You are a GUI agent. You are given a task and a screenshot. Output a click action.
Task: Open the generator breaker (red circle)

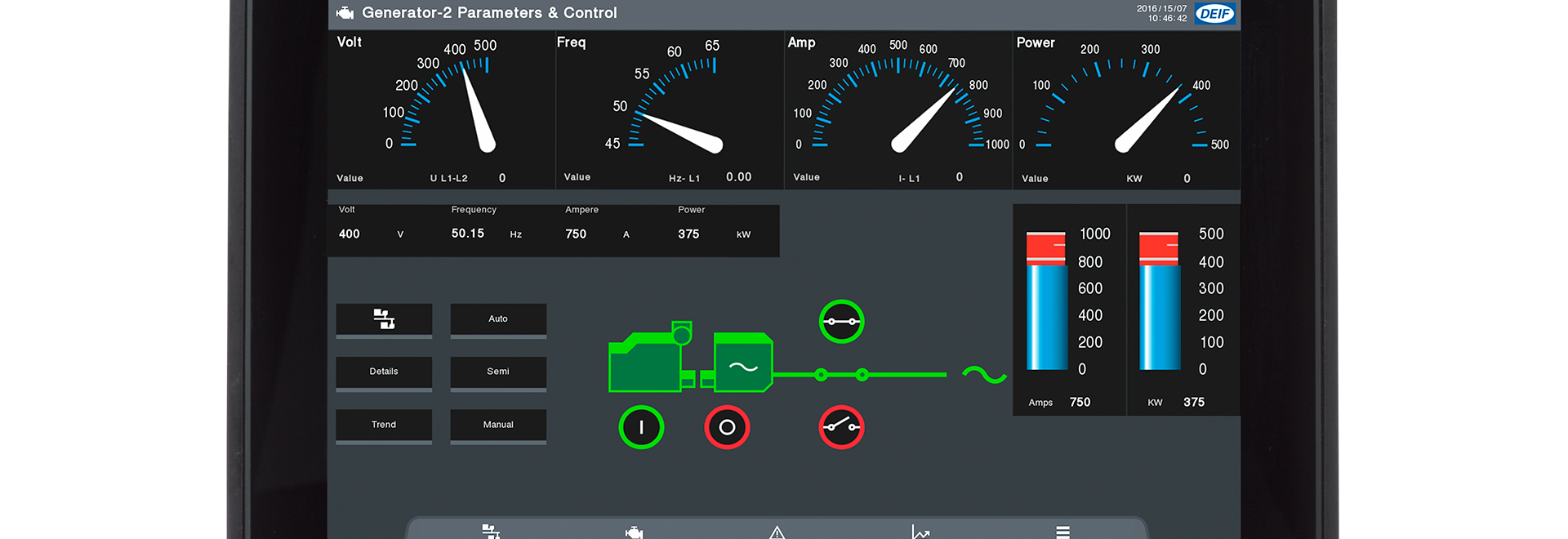point(841,427)
